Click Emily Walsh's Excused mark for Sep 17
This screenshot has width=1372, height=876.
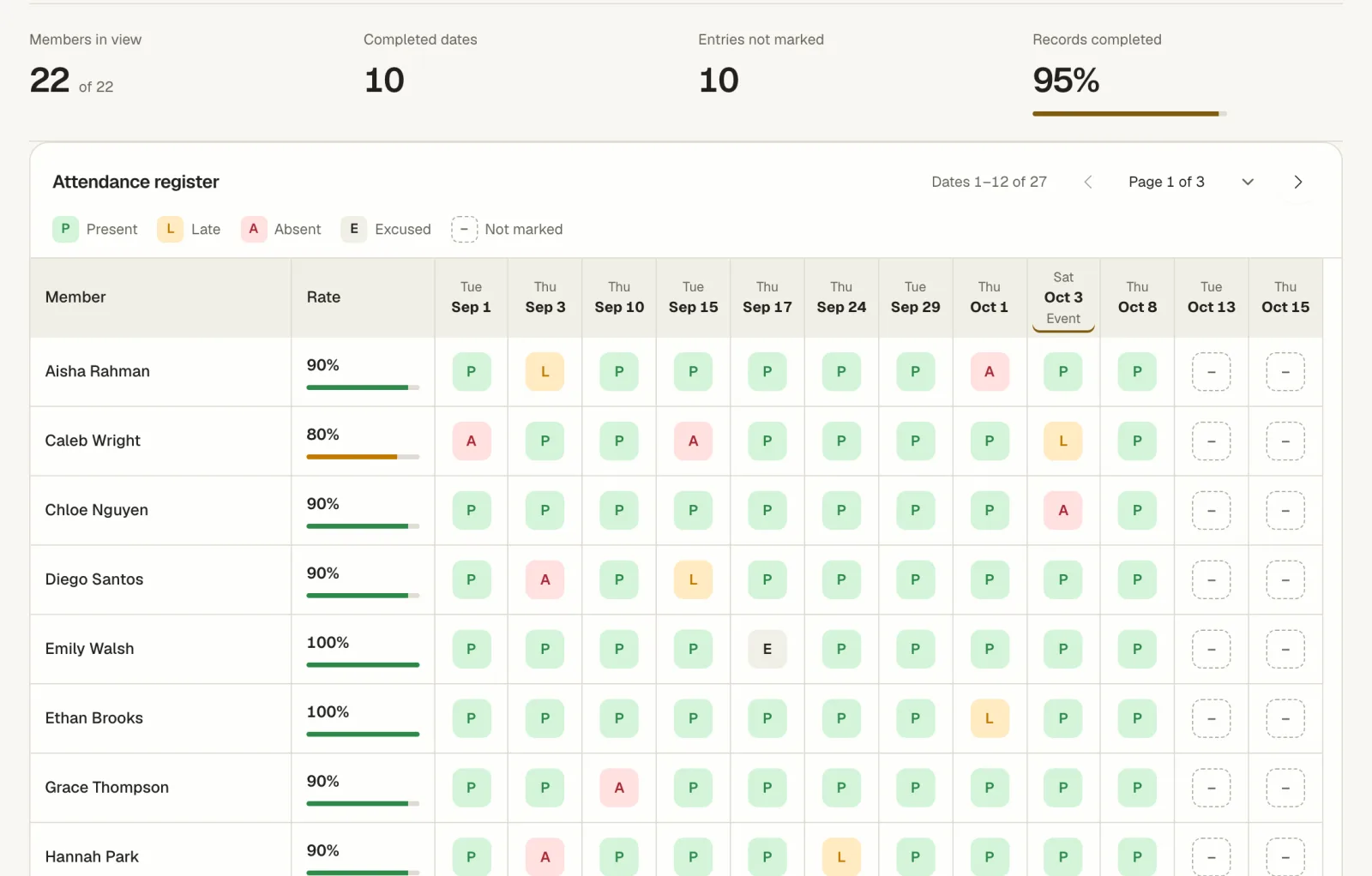[767, 650]
